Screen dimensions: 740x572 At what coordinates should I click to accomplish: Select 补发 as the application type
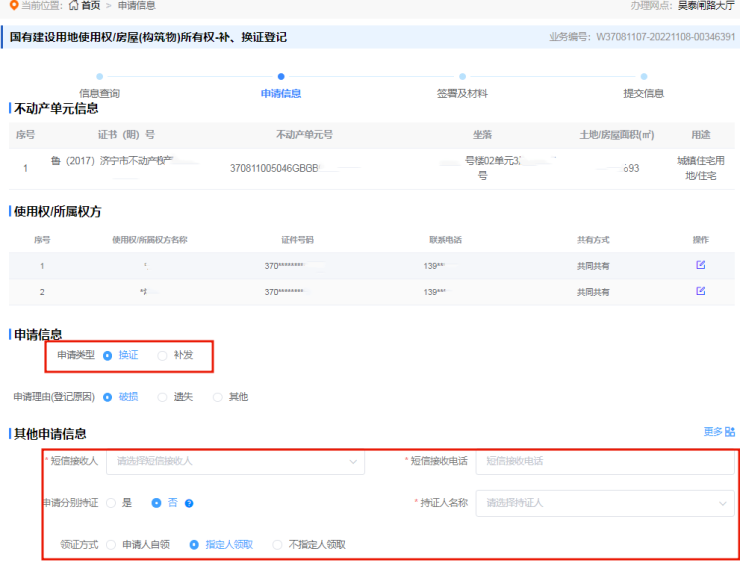click(x=163, y=355)
